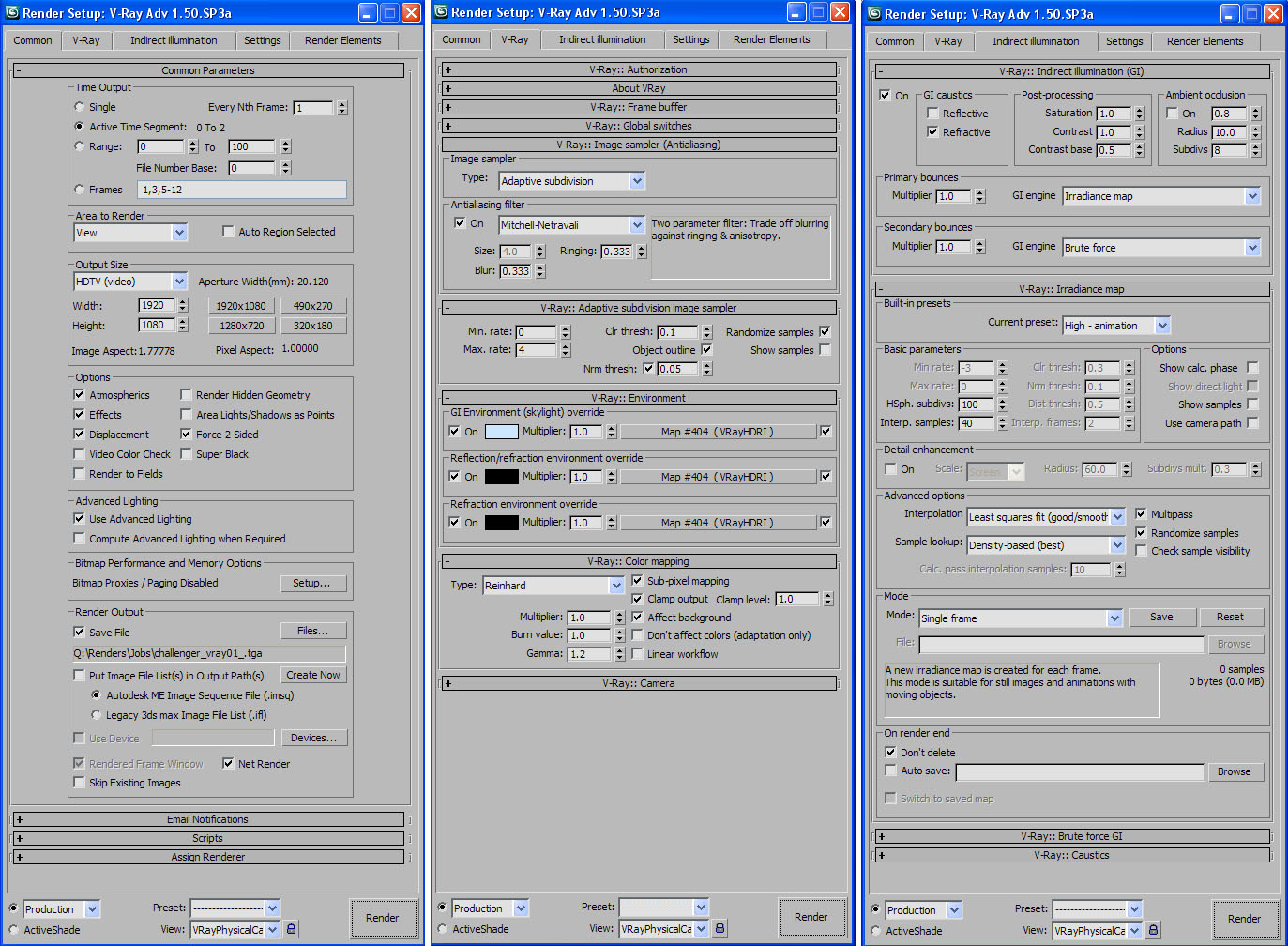The image size is (1288, 946).
Task: Click Setup... for bitmap proxies
Action: coord(313,583)
